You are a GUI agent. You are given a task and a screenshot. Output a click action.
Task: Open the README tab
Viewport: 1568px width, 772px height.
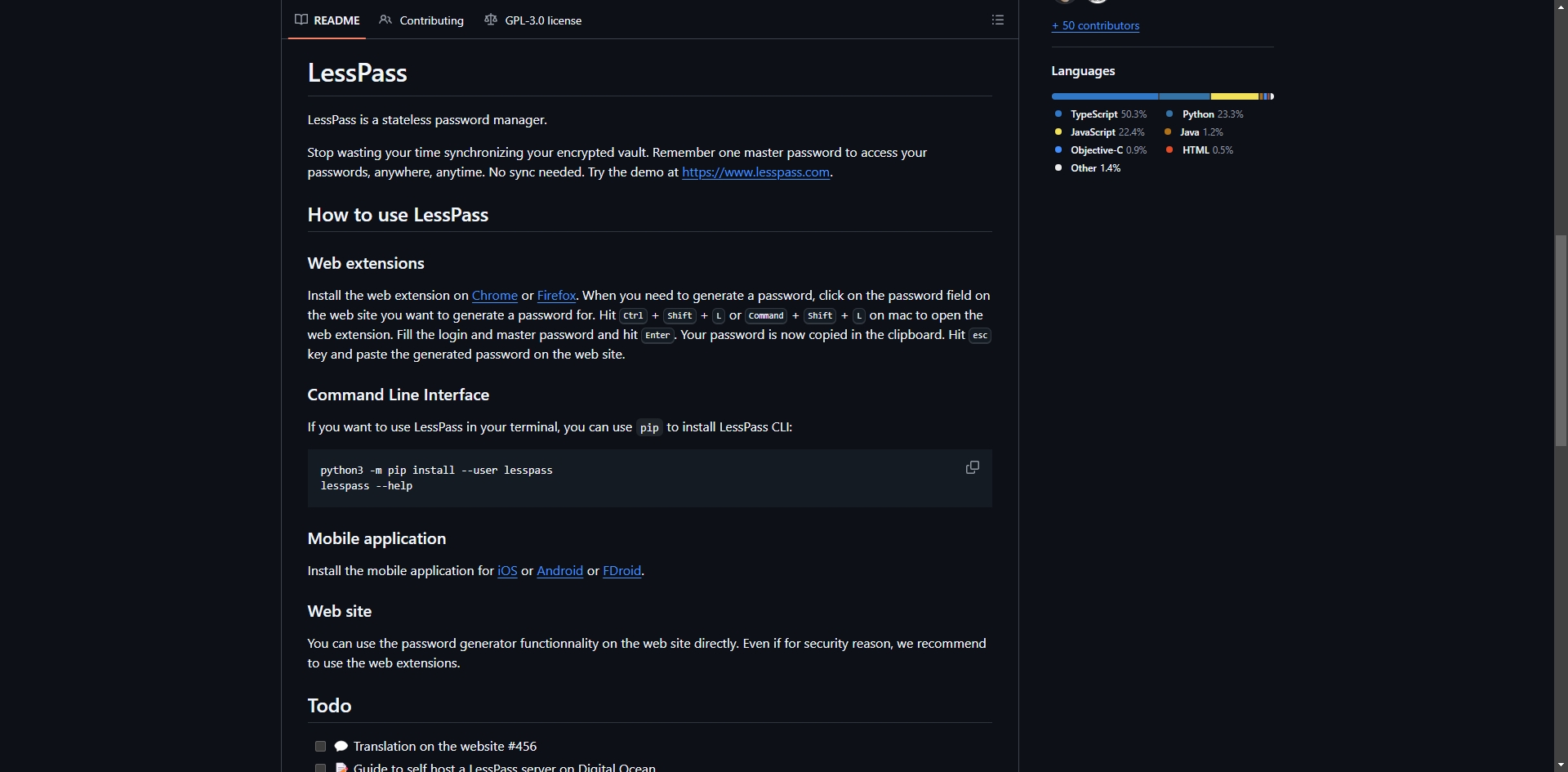[327, 20]
